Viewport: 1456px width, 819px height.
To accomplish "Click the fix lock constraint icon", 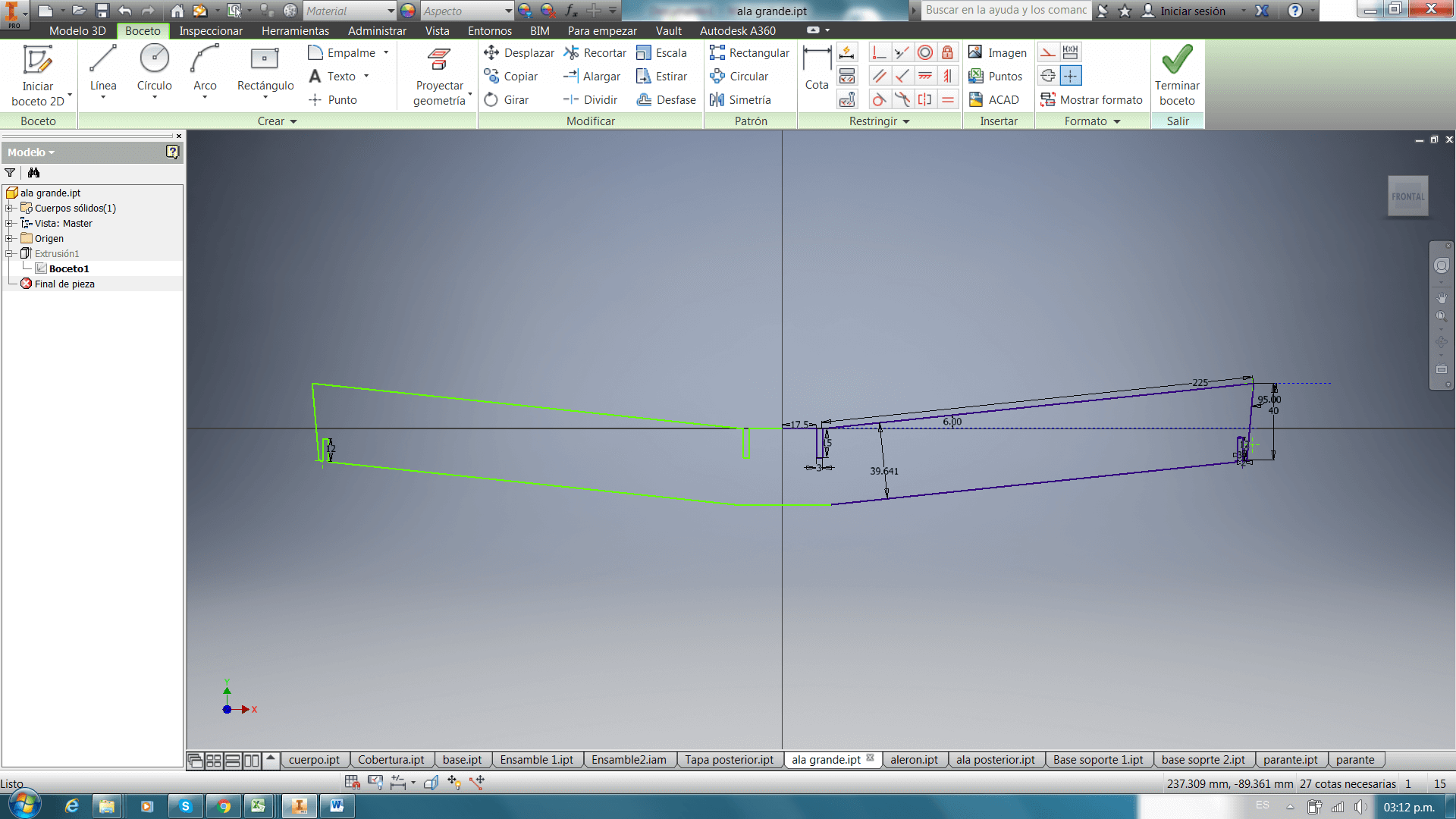I will click(x=947, y=52).
